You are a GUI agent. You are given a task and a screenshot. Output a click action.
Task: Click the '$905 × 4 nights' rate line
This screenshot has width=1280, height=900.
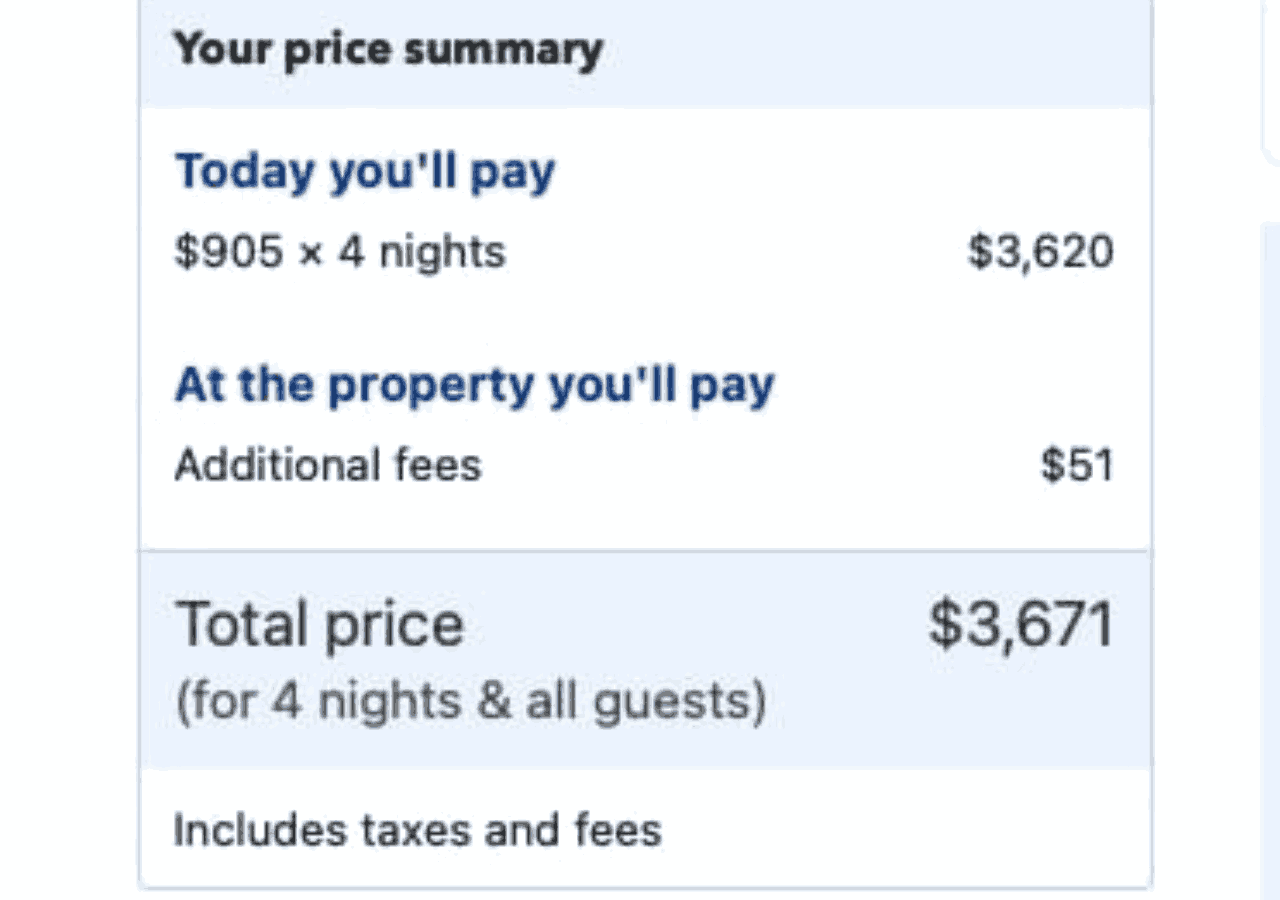click(x=340, y=252)
